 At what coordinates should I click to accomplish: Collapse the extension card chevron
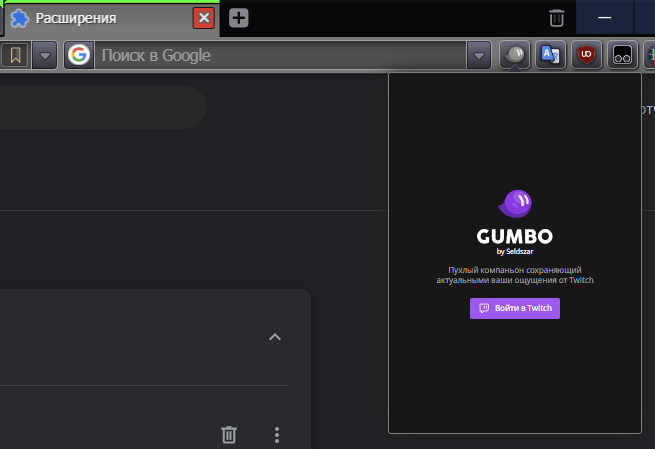pyautogui.click(x=275, y=337)
